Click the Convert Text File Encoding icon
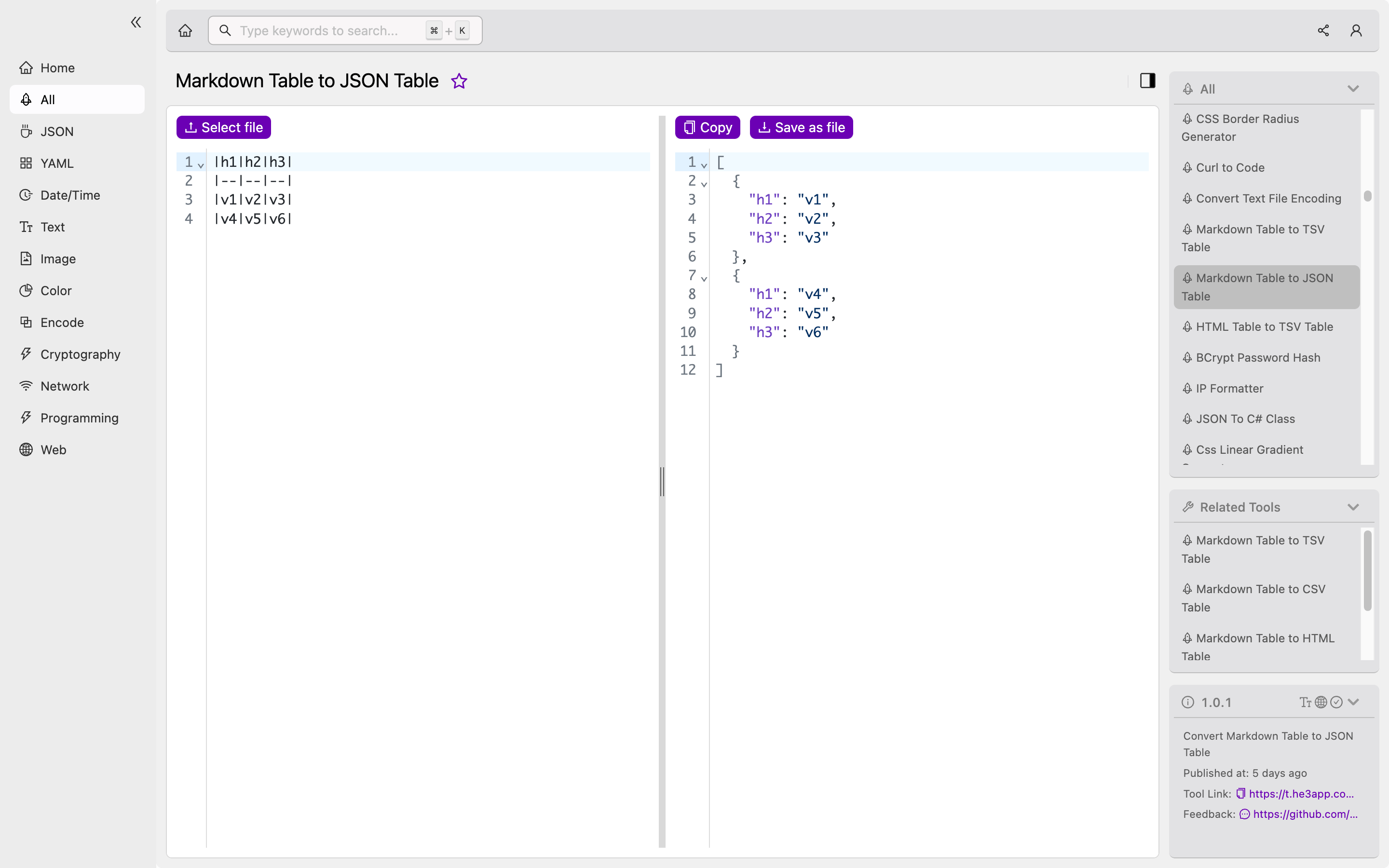This screenshot has width=1389, height=868. tap(1188, 198)
